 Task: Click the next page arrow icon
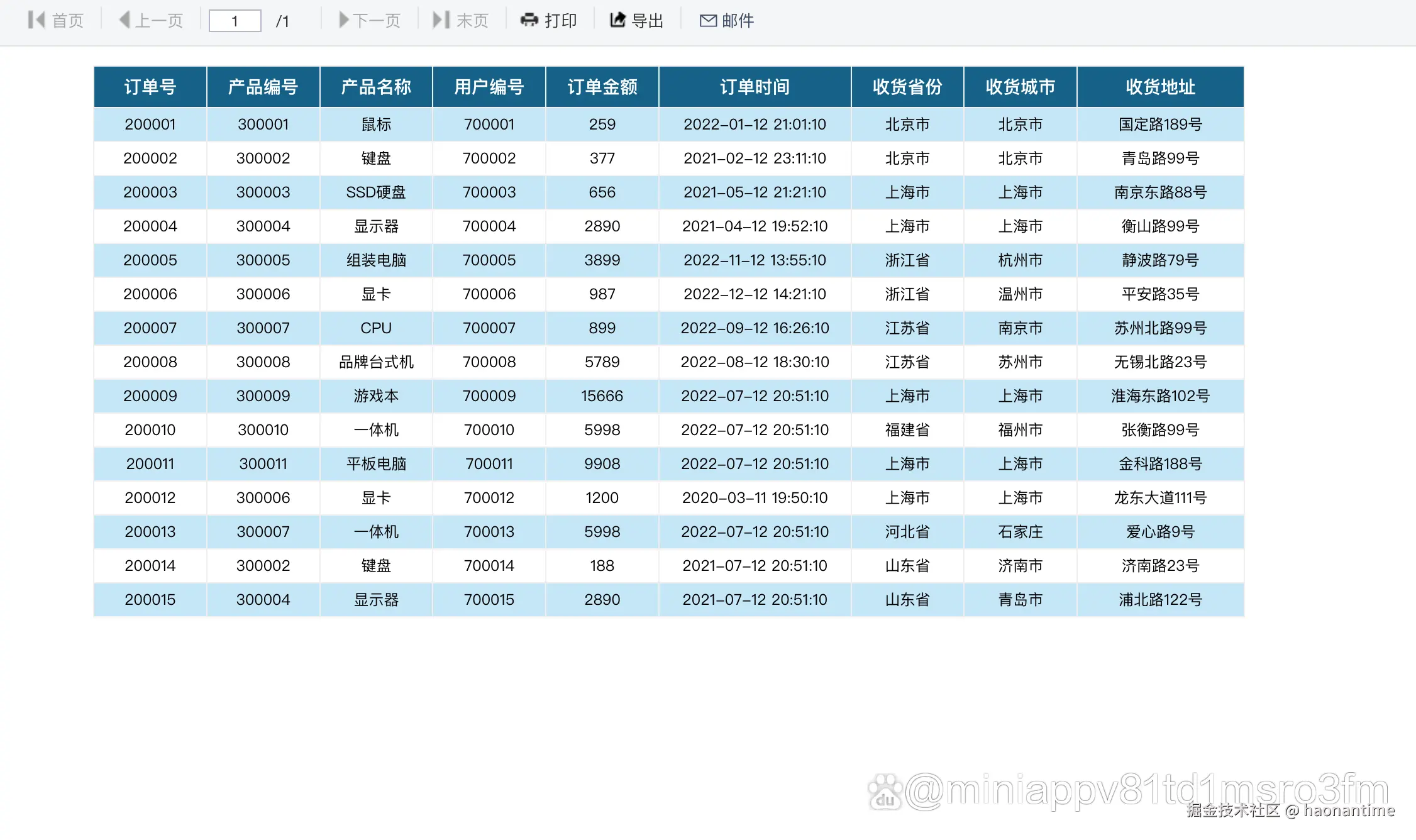tap(343, 20)
